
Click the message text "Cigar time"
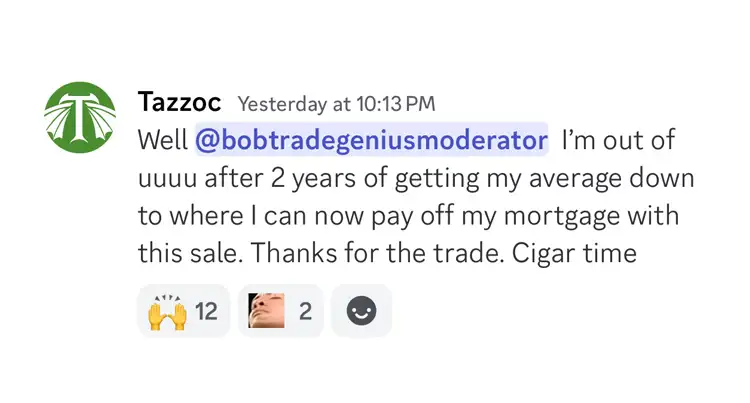(x=574, y=254)
